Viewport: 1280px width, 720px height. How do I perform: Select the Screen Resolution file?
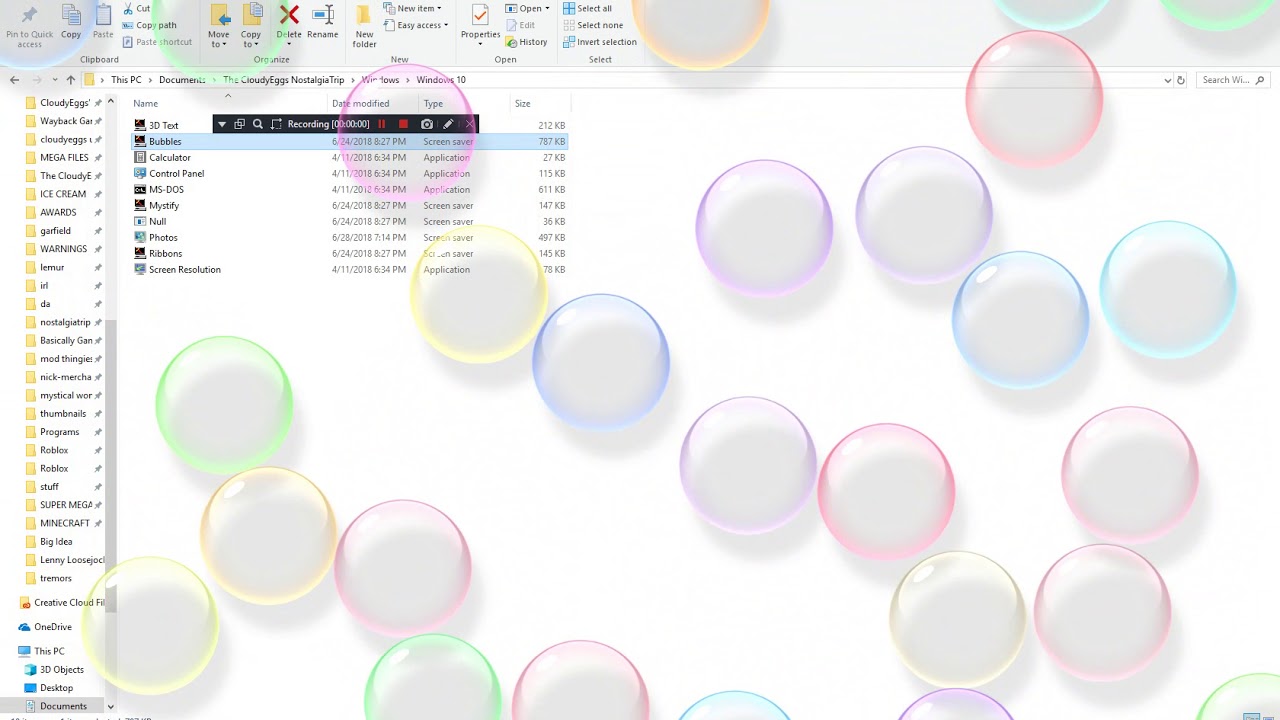point(350,270)
